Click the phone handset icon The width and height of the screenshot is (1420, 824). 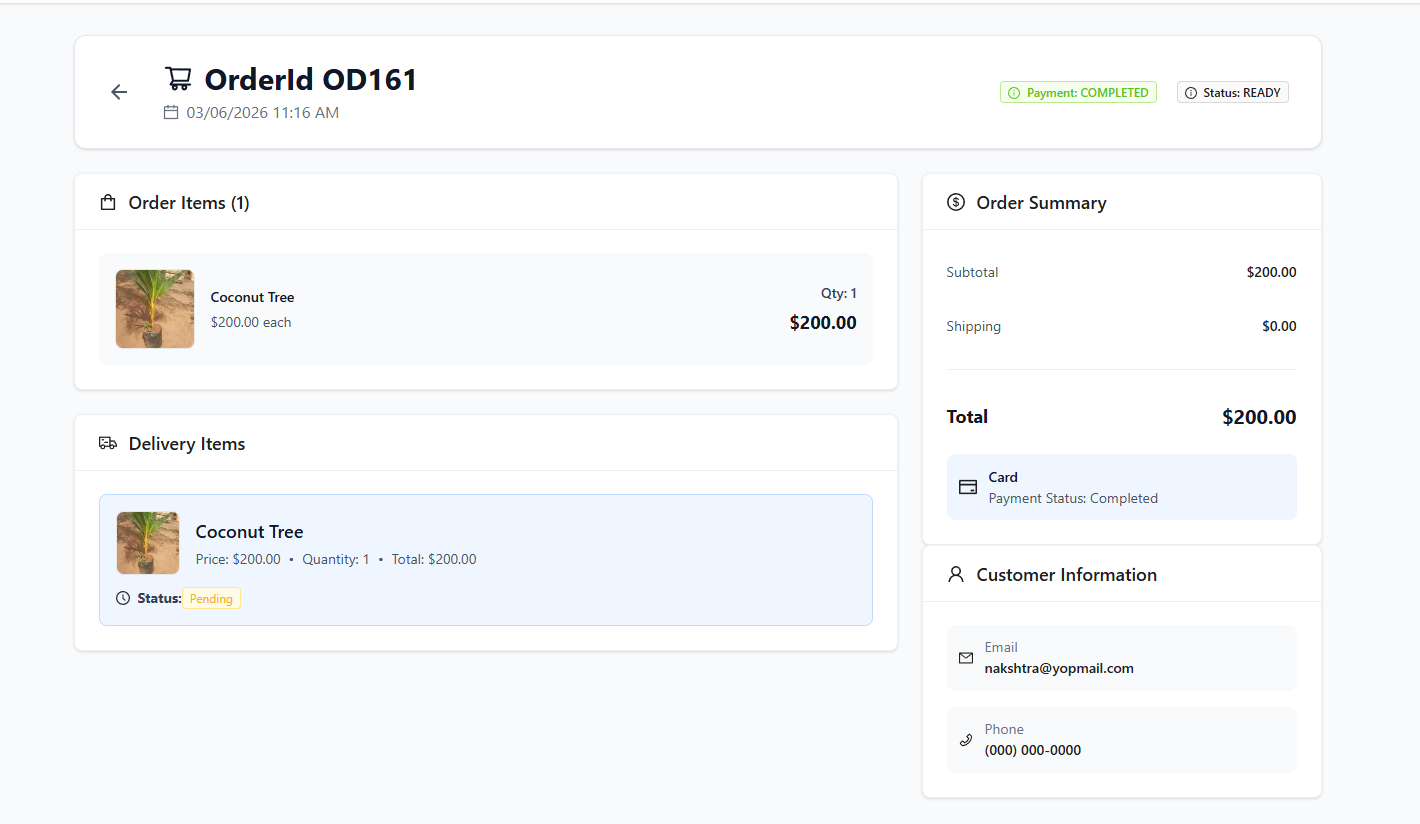(966, 740)
